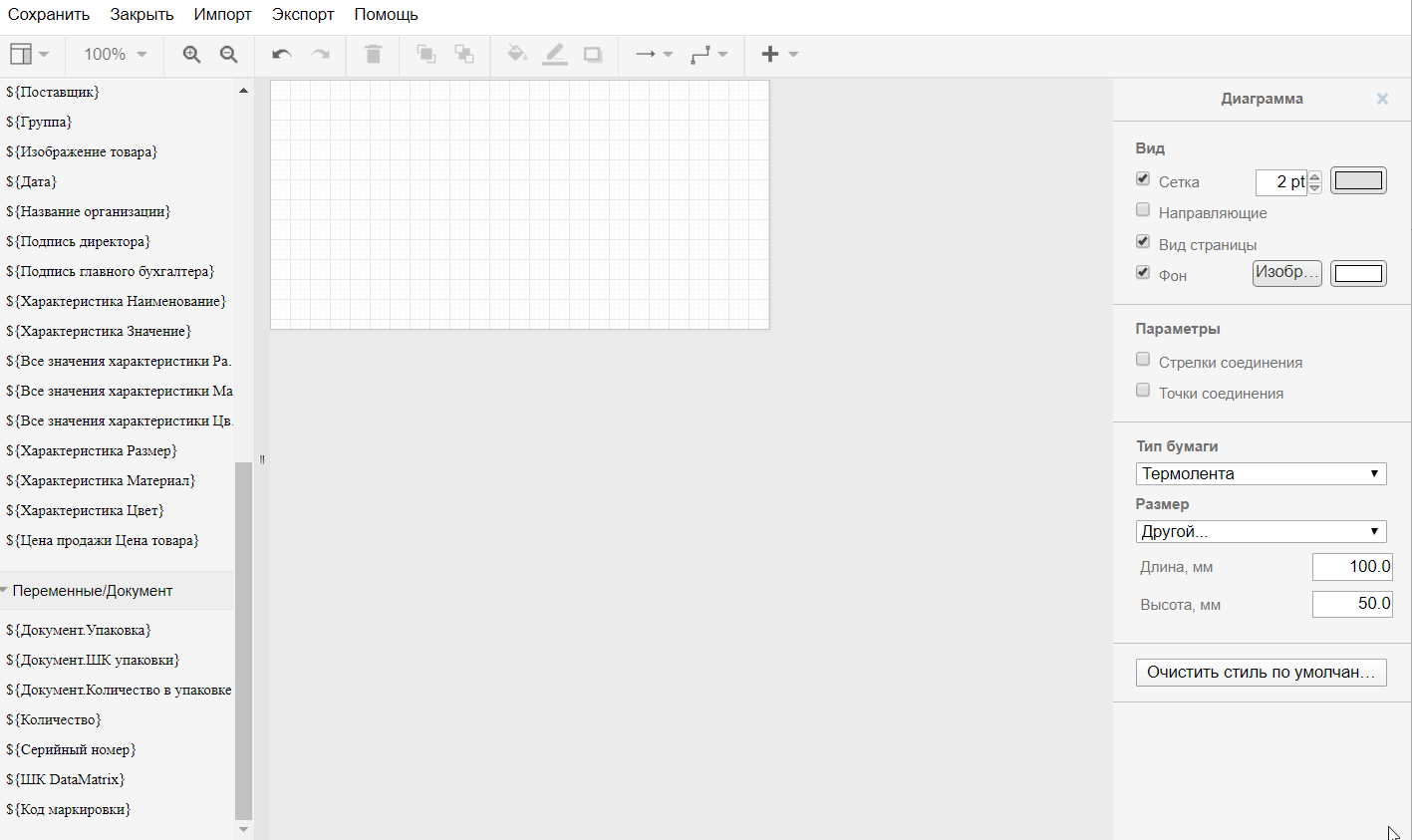1412x840 pixels.
Task: Disable the Сетка grid checkbox
Action: coord(1143,179)
